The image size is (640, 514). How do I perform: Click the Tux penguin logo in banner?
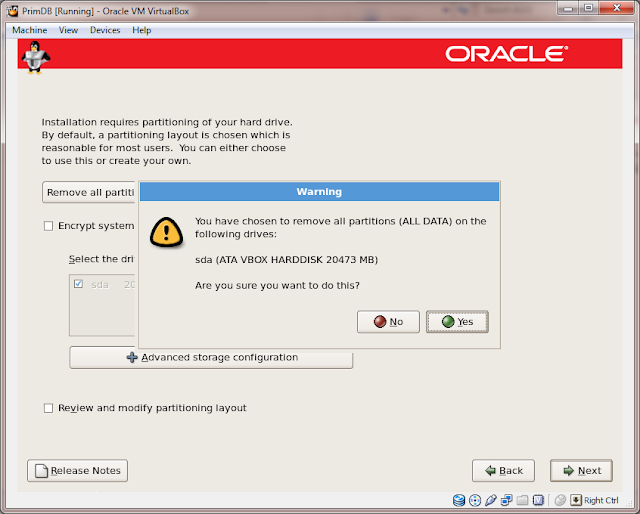(36, 58)
